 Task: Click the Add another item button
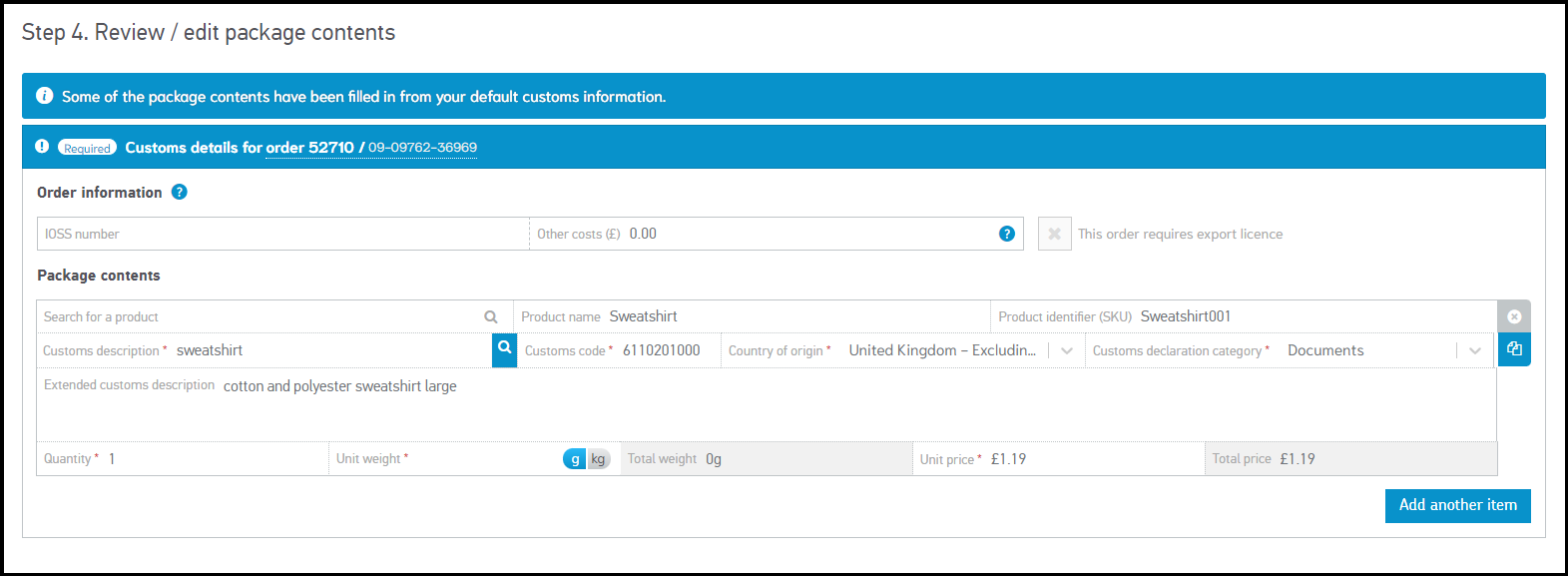[1457, 505]
